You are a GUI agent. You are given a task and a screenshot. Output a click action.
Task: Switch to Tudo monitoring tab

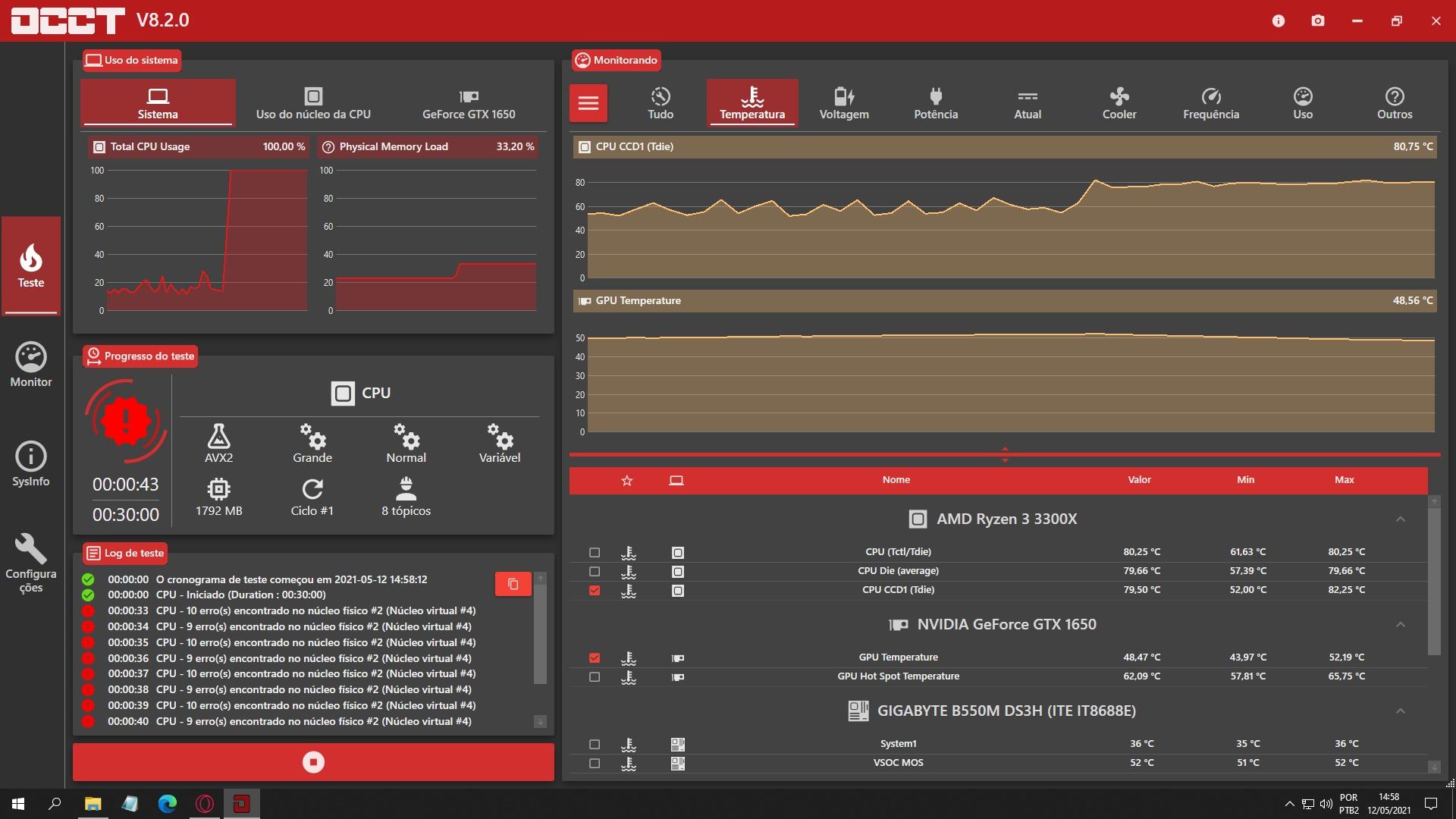[661, 103]
